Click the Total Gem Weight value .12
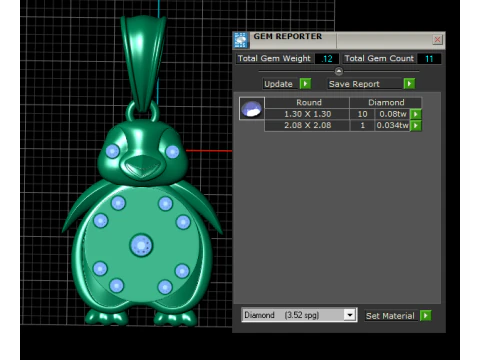This screenshot has width=480, height=360. tap(327, 59)
